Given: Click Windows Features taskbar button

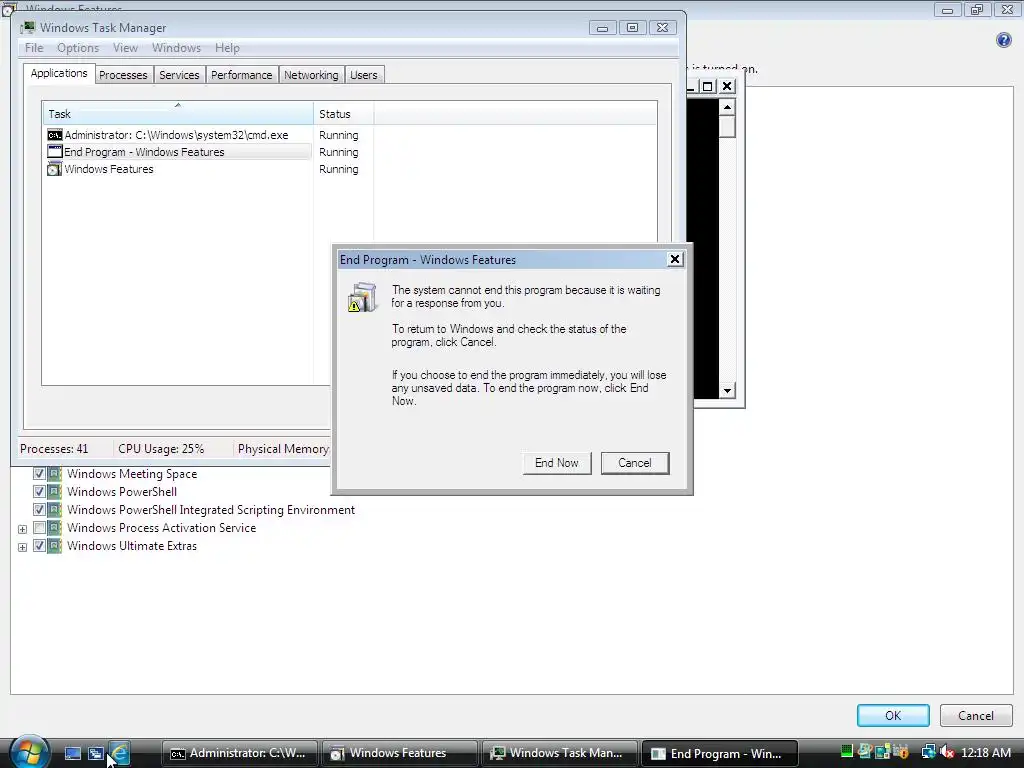Looking at the screenshot, I should 400,754.
